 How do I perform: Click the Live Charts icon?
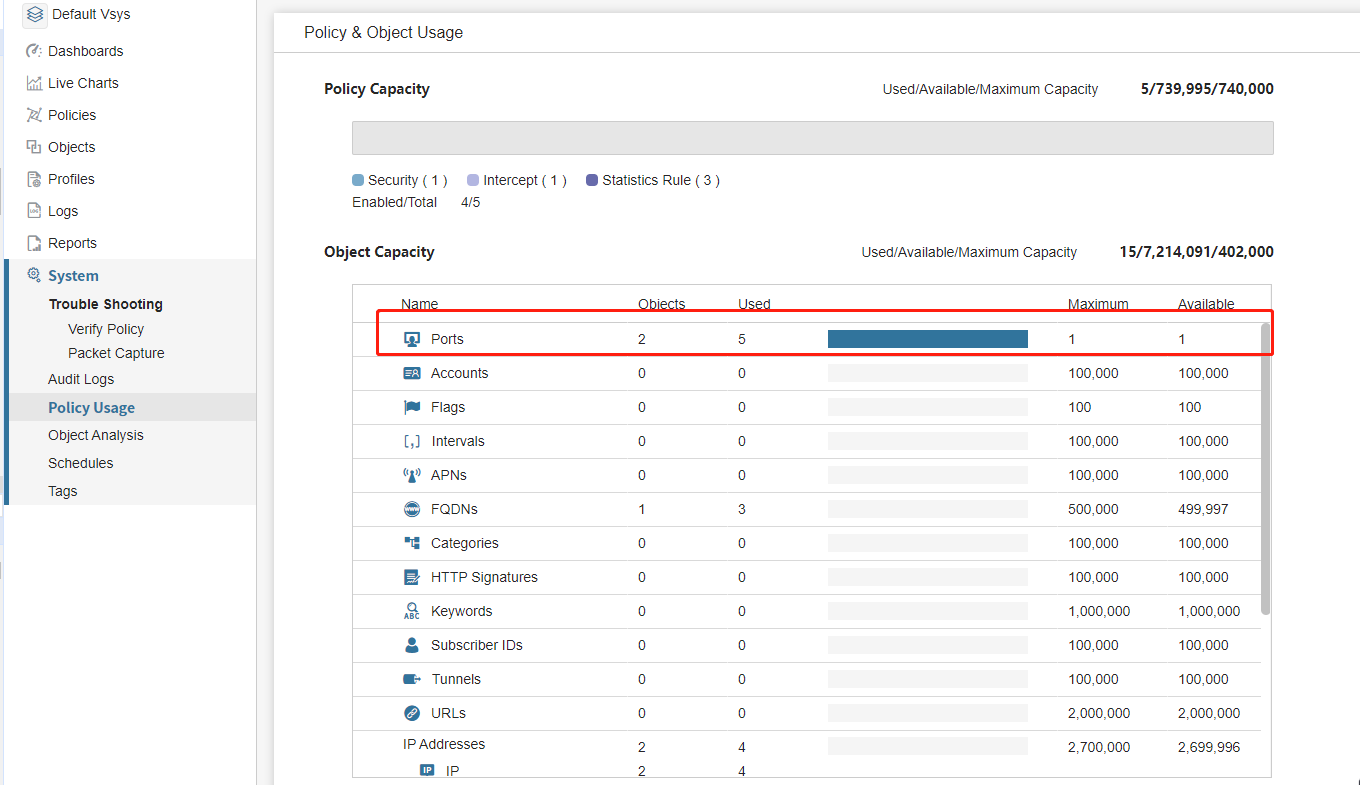(x=34, y=83)
